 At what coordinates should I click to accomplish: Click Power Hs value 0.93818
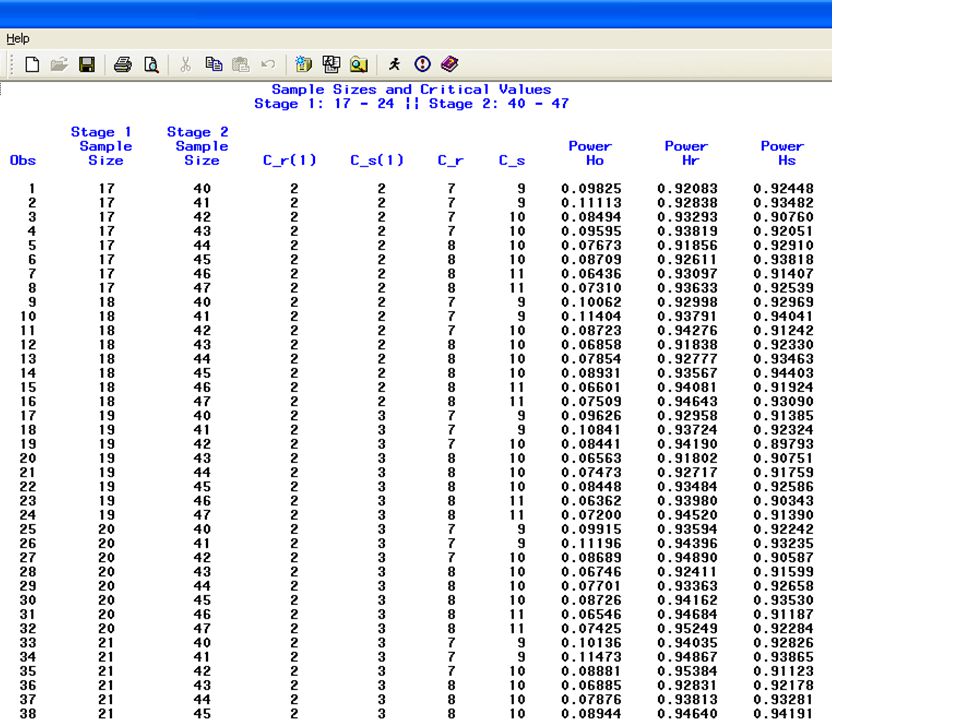point(784,260)
